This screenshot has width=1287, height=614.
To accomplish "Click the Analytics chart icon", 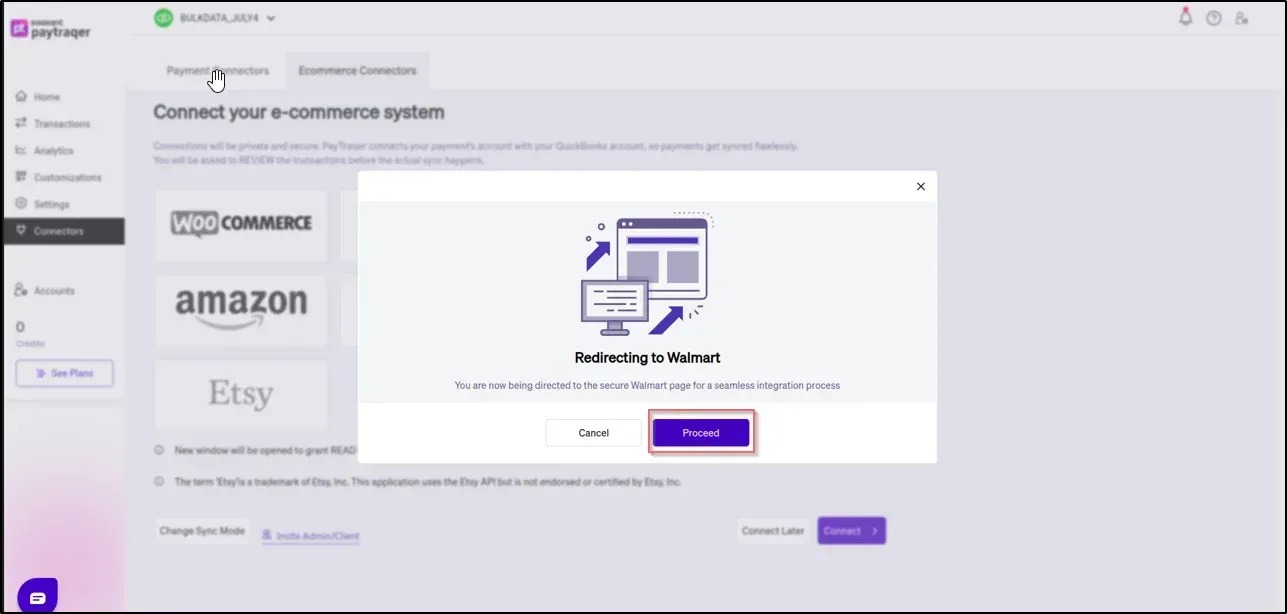I will coord(21,150).
